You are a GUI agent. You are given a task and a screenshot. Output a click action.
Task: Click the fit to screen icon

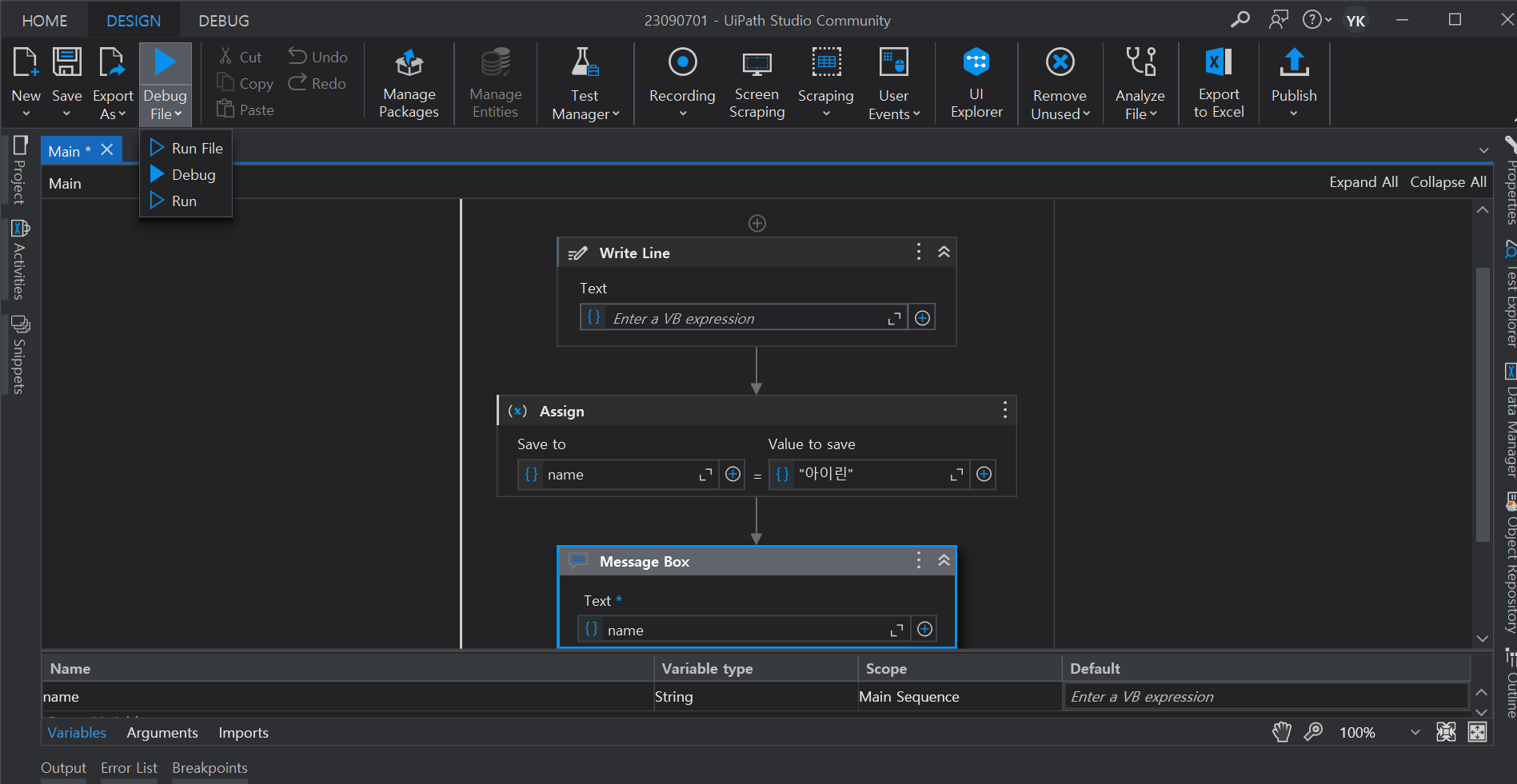coord(1446,732)
